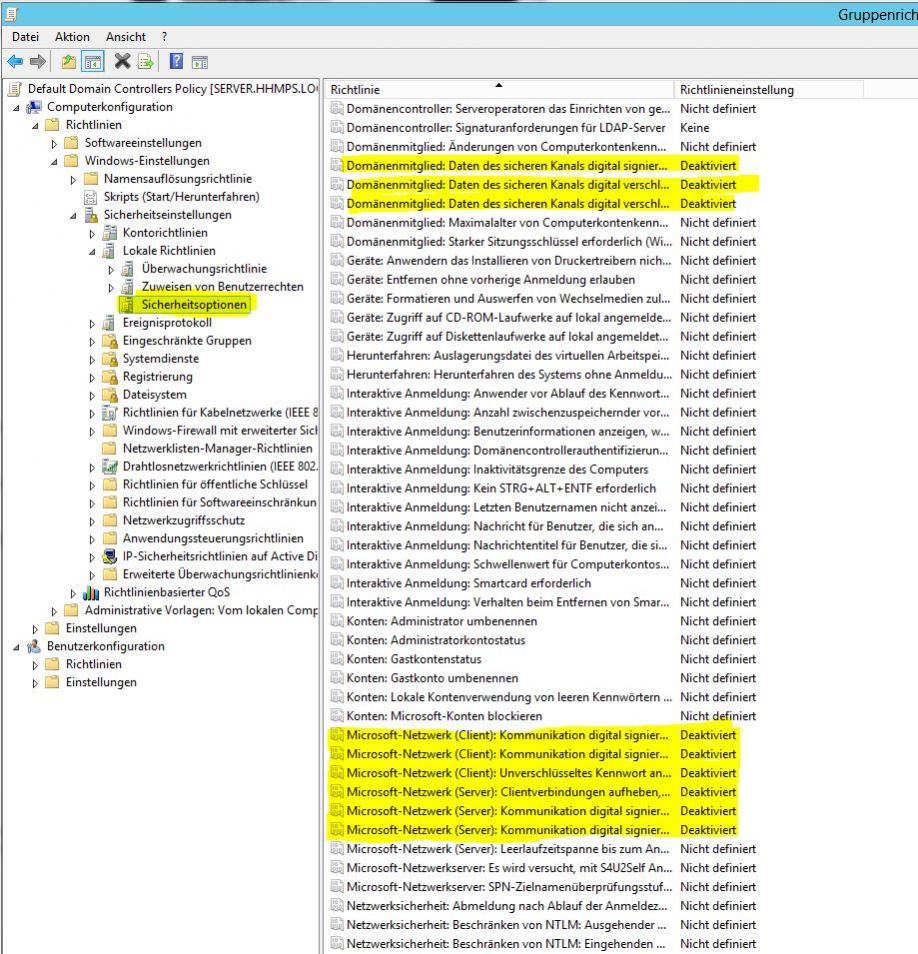The width and height of the screenshot is (918, 954).
Task: Click the IP-Sicherheitsrichtlinien shield icon
Action: point(110,557)
